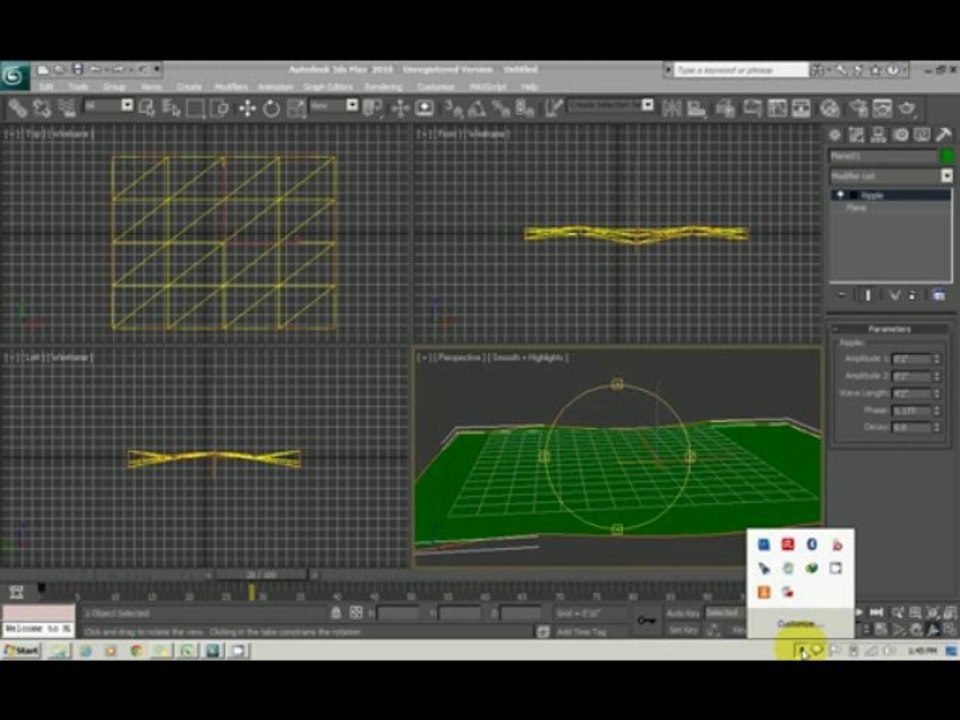960x720 pixels.
Task: Open the Quick Access toolbar customize arrow
Action: coord(157,69)
